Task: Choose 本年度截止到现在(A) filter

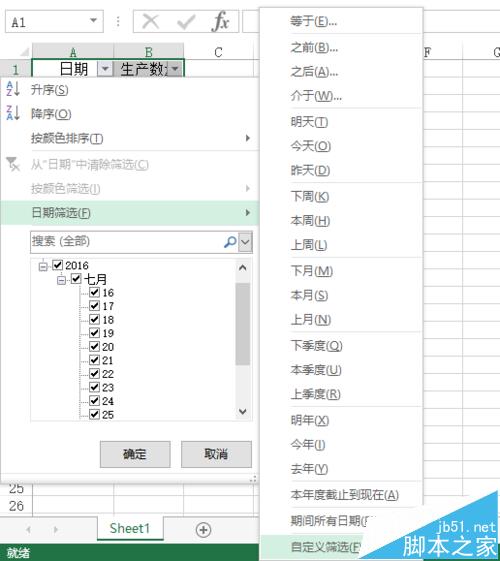Action: pos(345,495)
